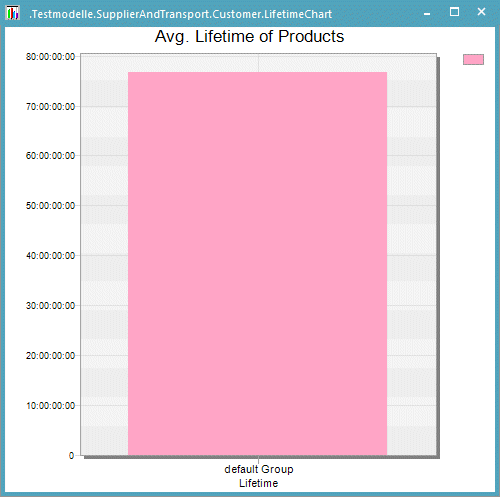Screen dimensions: 500x497
Task: Click the 60:00:00:00 axis label
Action: (51, 156)
